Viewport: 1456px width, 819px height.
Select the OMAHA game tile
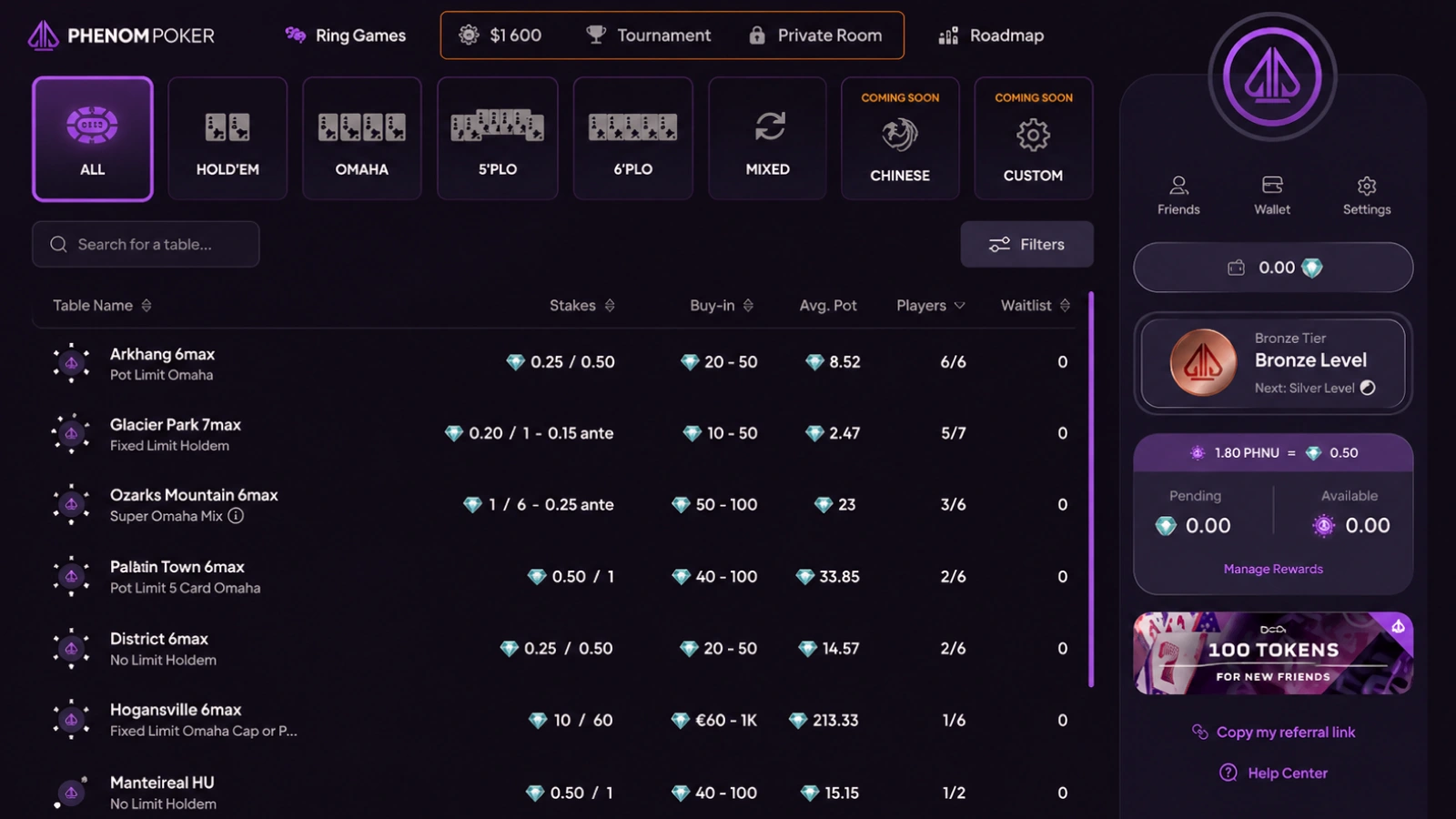tap(362, 138)
